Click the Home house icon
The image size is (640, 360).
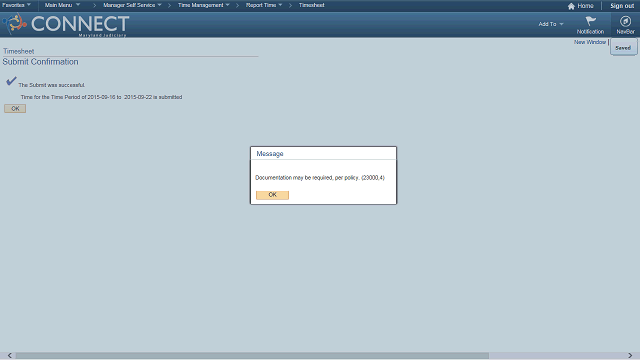(571, 6)
